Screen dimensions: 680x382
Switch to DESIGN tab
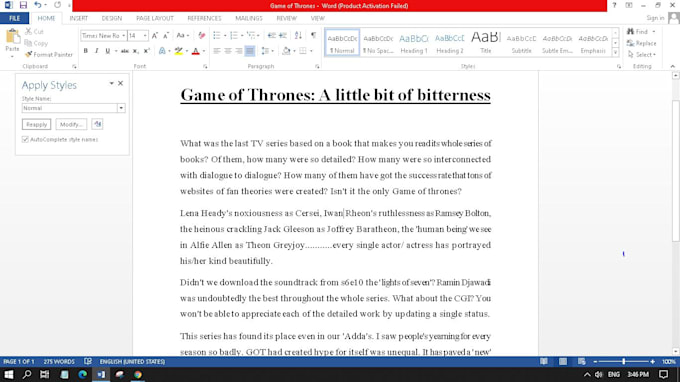coord(111,18)
